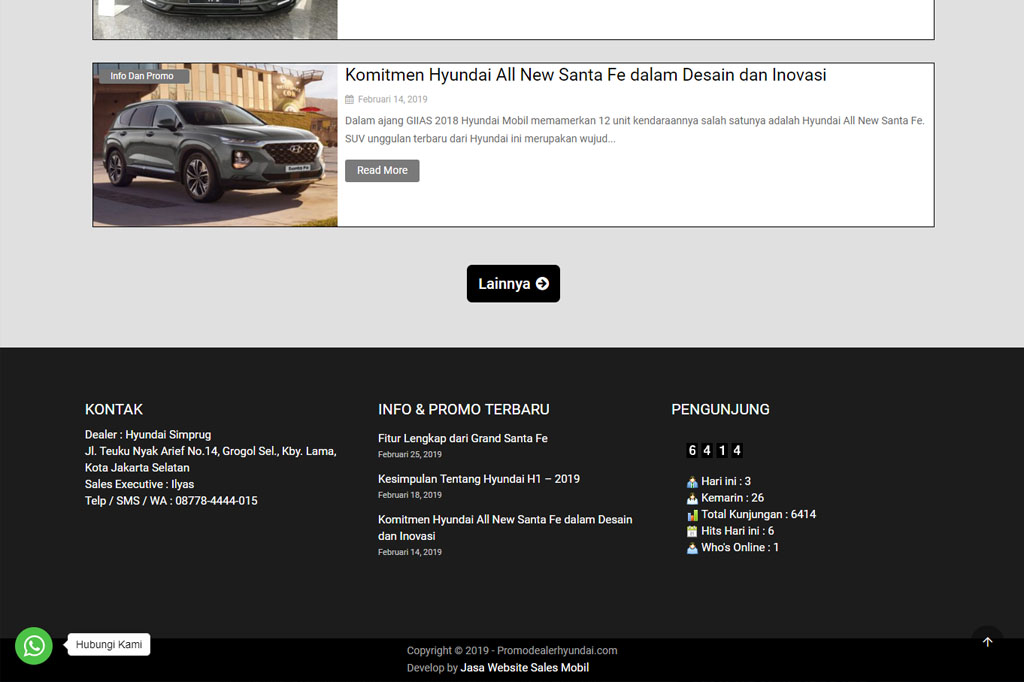Open Read More for Santa Fe article

coord(382,170)
